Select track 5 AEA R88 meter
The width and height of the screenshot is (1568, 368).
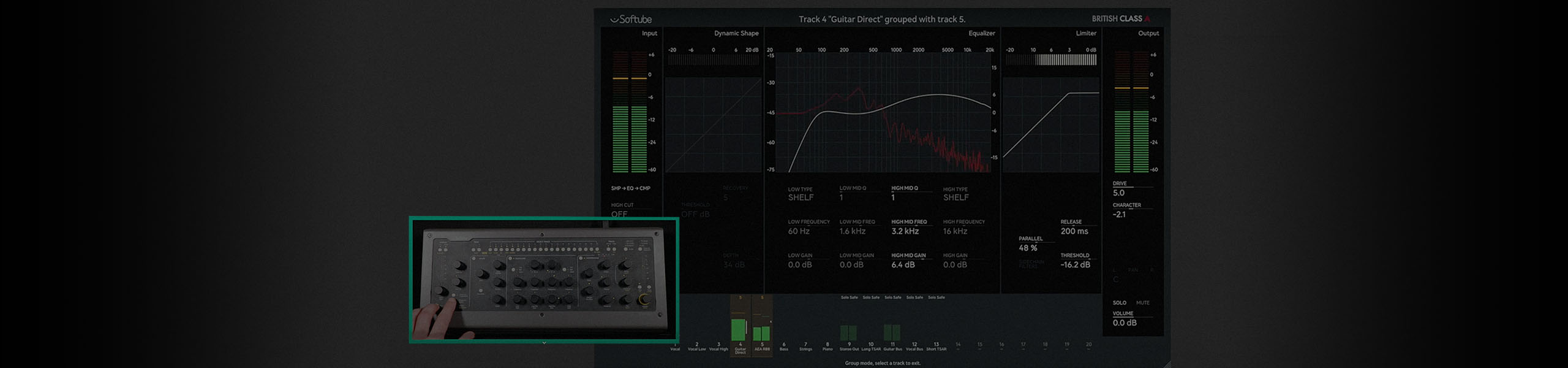tap(761, 332)
